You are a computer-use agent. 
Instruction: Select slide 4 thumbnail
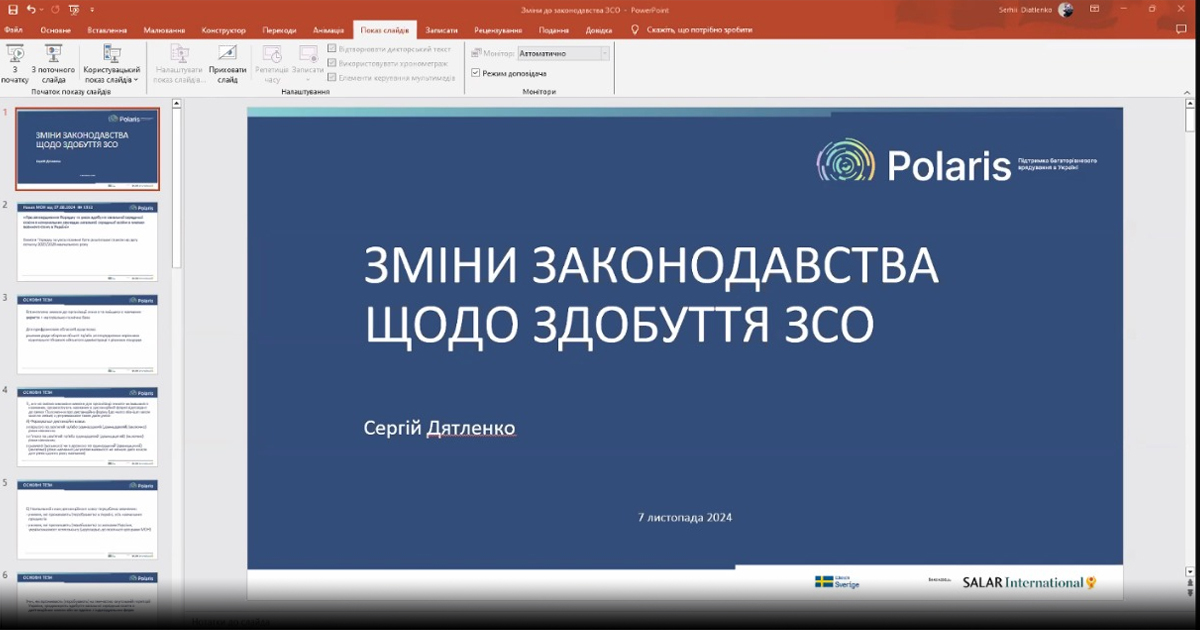tap(87, 426)
